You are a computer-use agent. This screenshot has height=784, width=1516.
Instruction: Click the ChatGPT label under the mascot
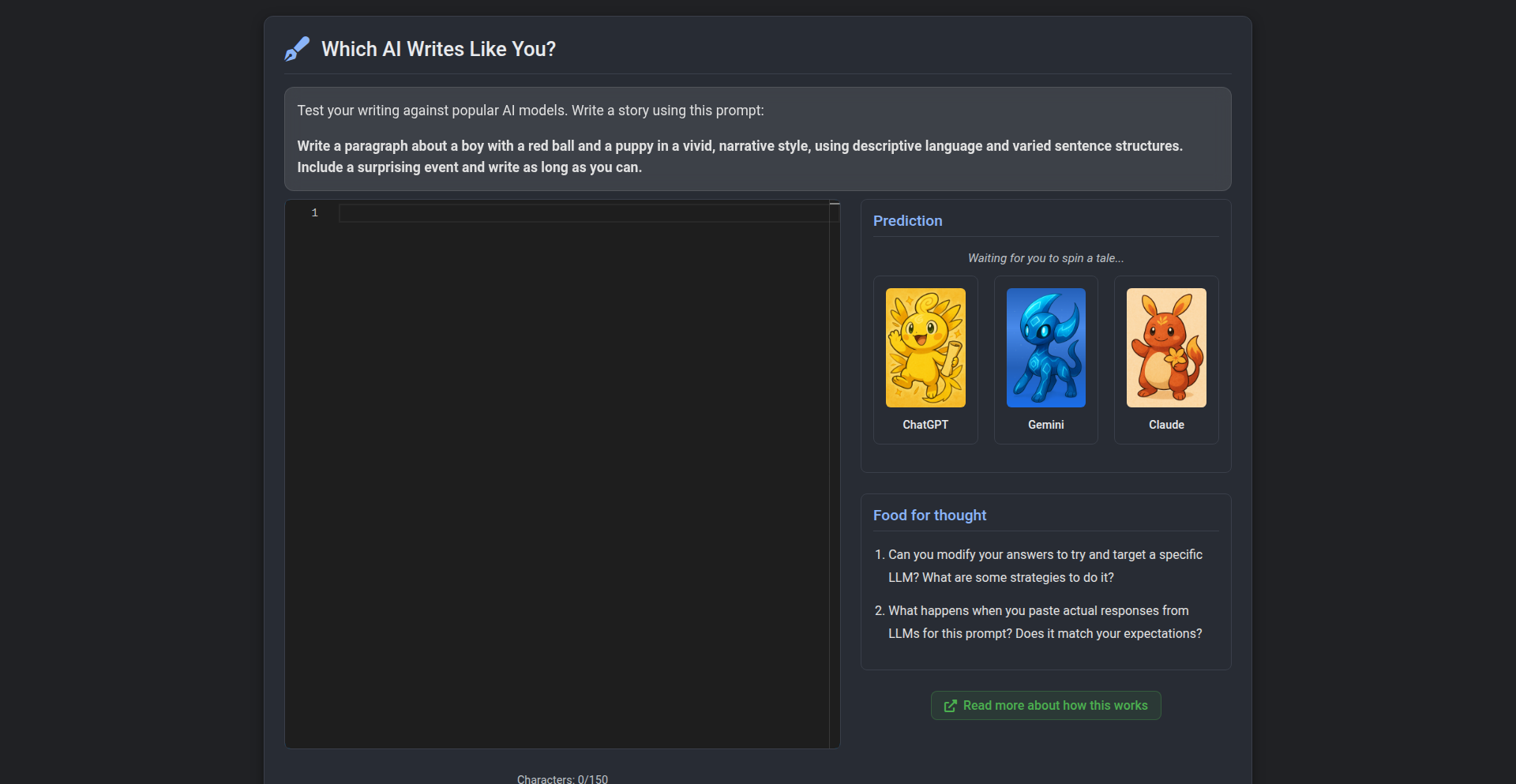pyautogui.click(x=925, y=425)
